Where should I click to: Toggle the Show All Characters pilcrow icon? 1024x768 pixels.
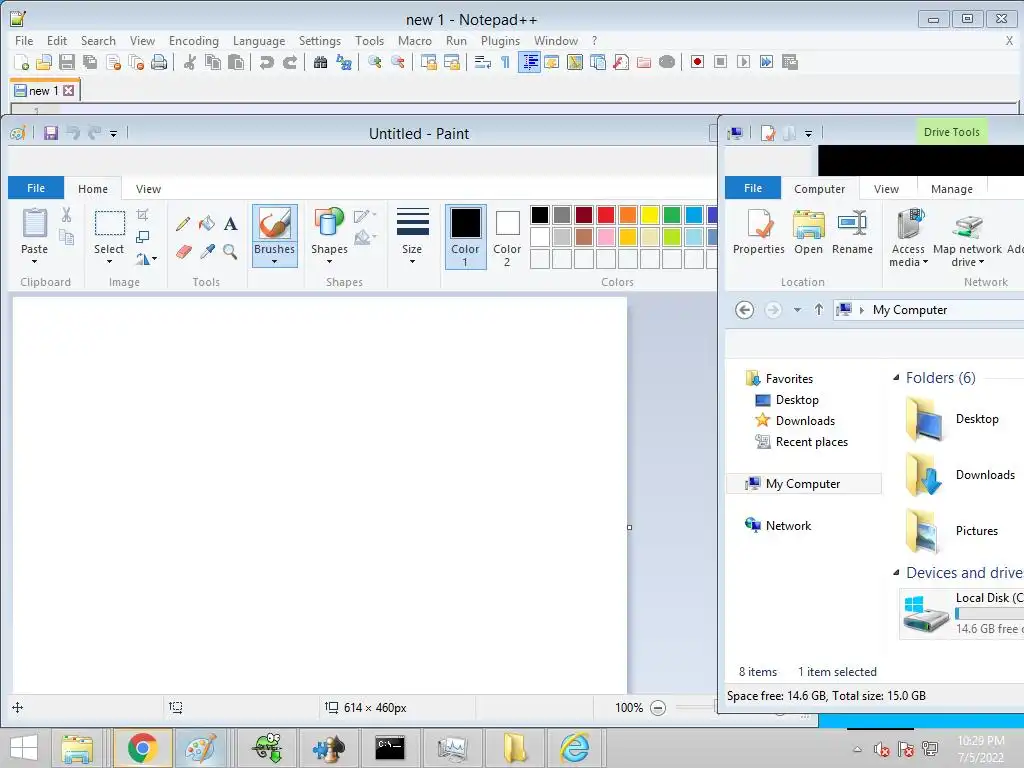click(505, 62)
